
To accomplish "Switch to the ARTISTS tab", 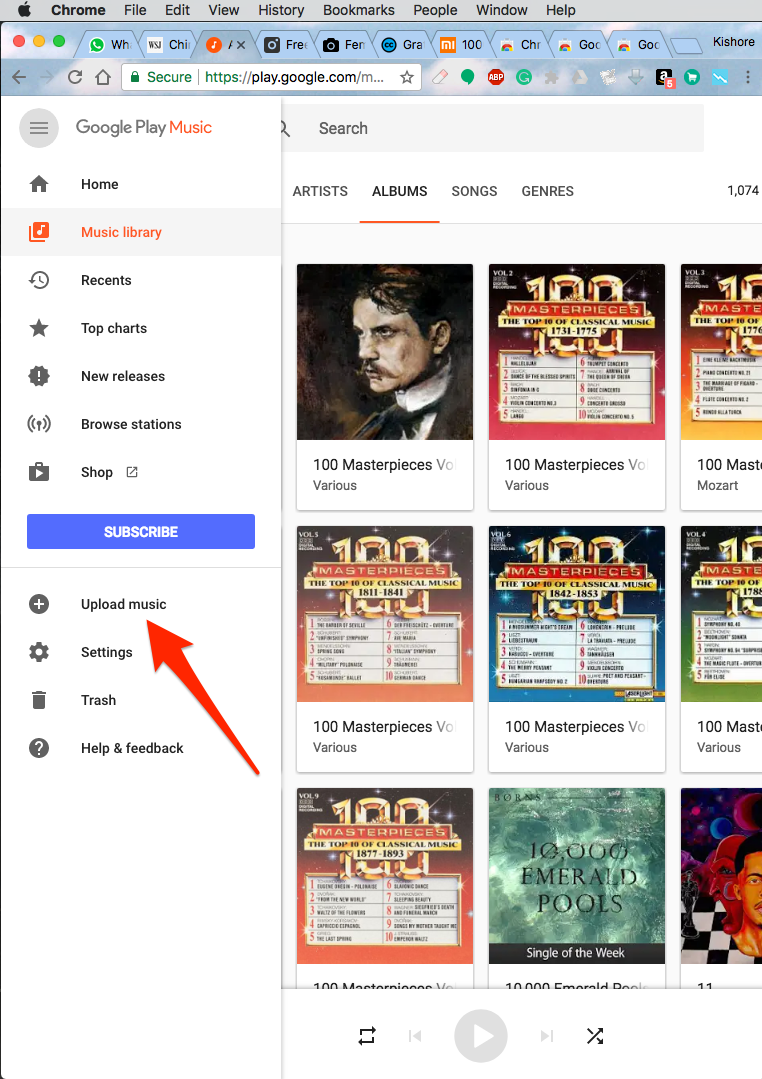I will tap(320, 191).
